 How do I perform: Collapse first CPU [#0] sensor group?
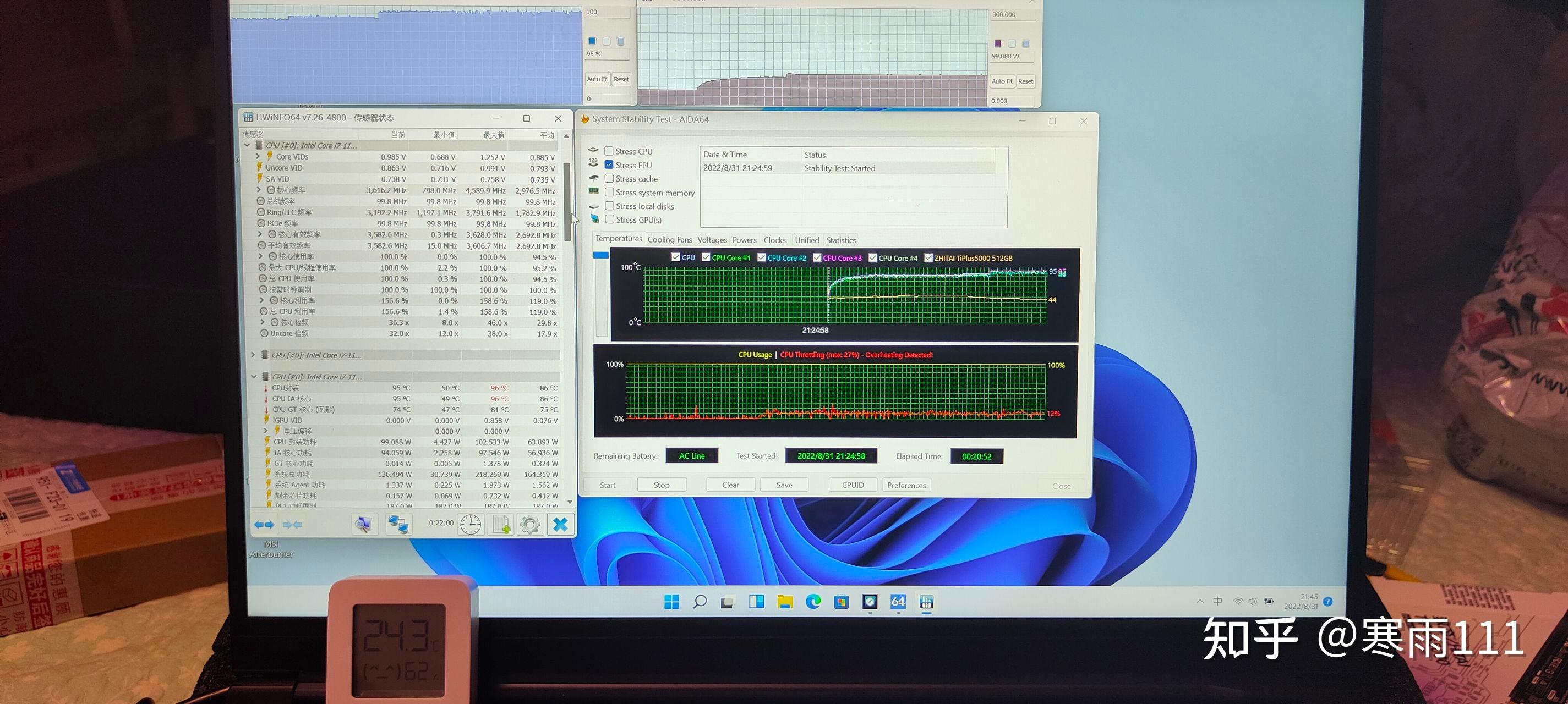247,145
